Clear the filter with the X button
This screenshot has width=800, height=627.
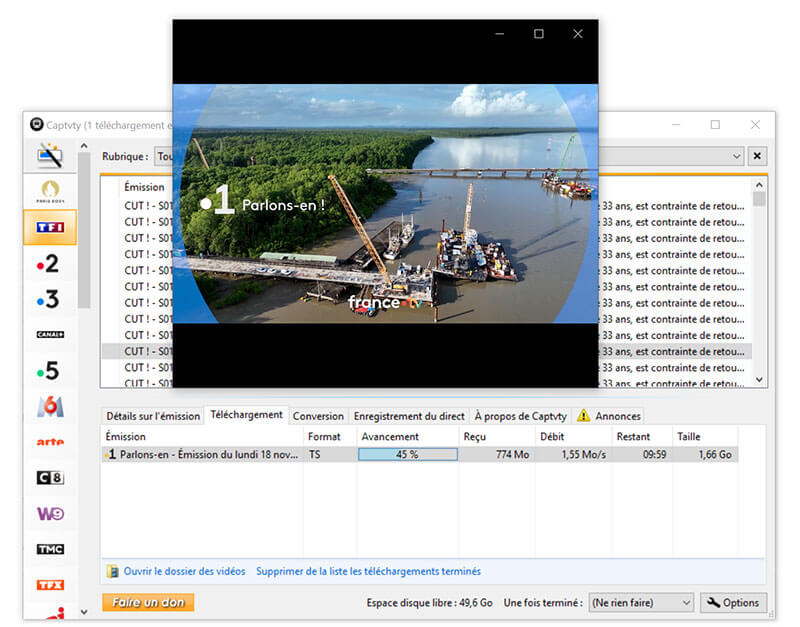pyautogui.click(x=757, y=157)
